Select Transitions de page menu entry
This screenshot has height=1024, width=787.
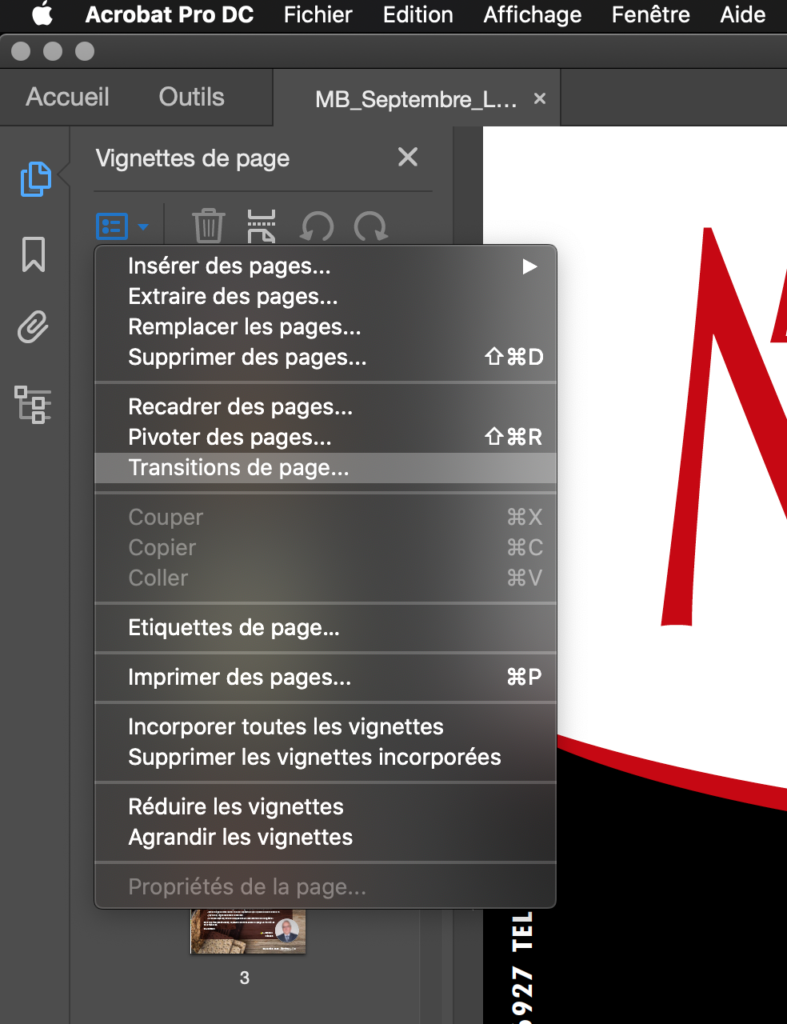(x=239, y=468)
